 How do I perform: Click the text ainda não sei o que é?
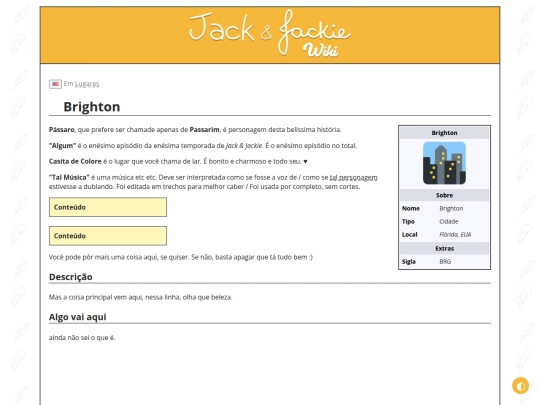click(82, 338)
